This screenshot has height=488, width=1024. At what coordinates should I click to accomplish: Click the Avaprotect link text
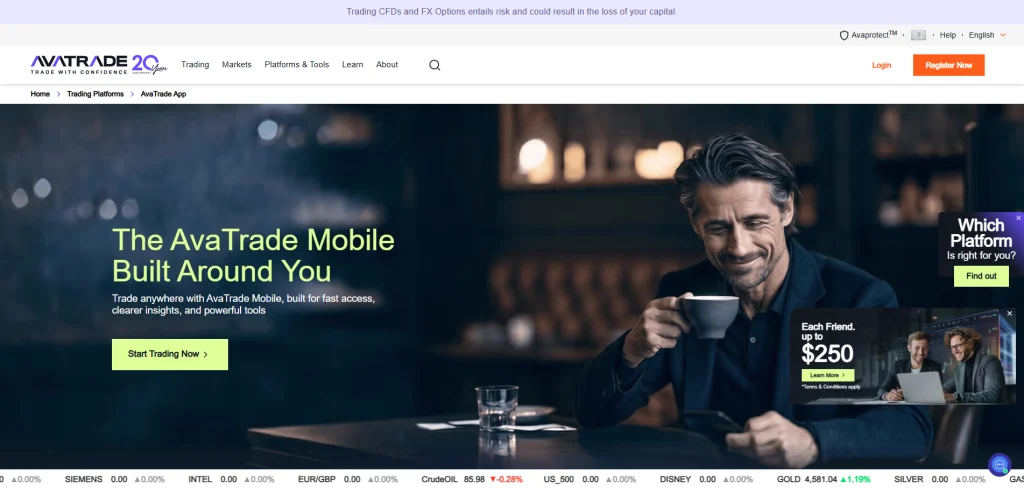[x=874, y=35]
